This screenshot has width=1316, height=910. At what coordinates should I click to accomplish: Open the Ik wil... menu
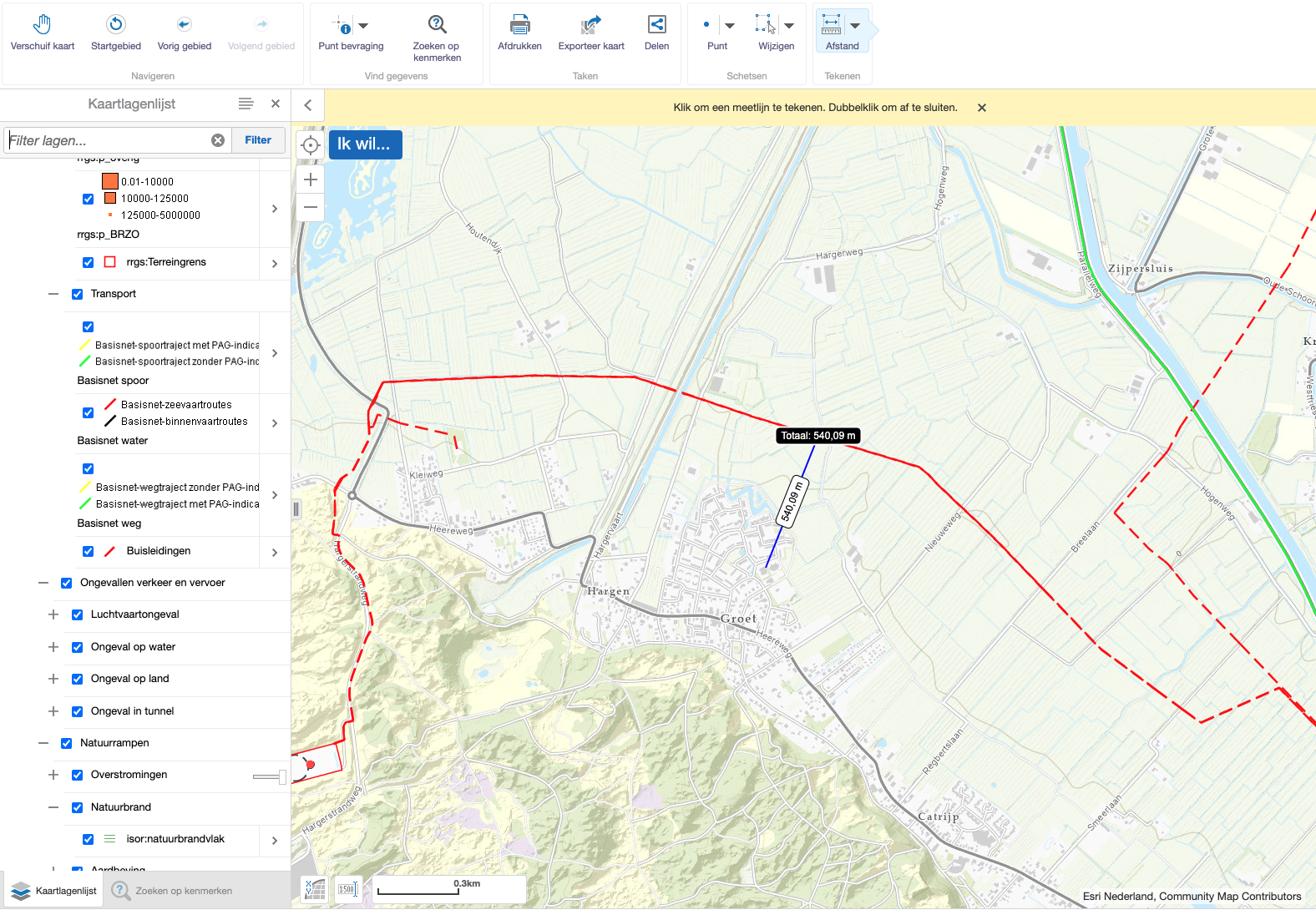tap(365, 144)
